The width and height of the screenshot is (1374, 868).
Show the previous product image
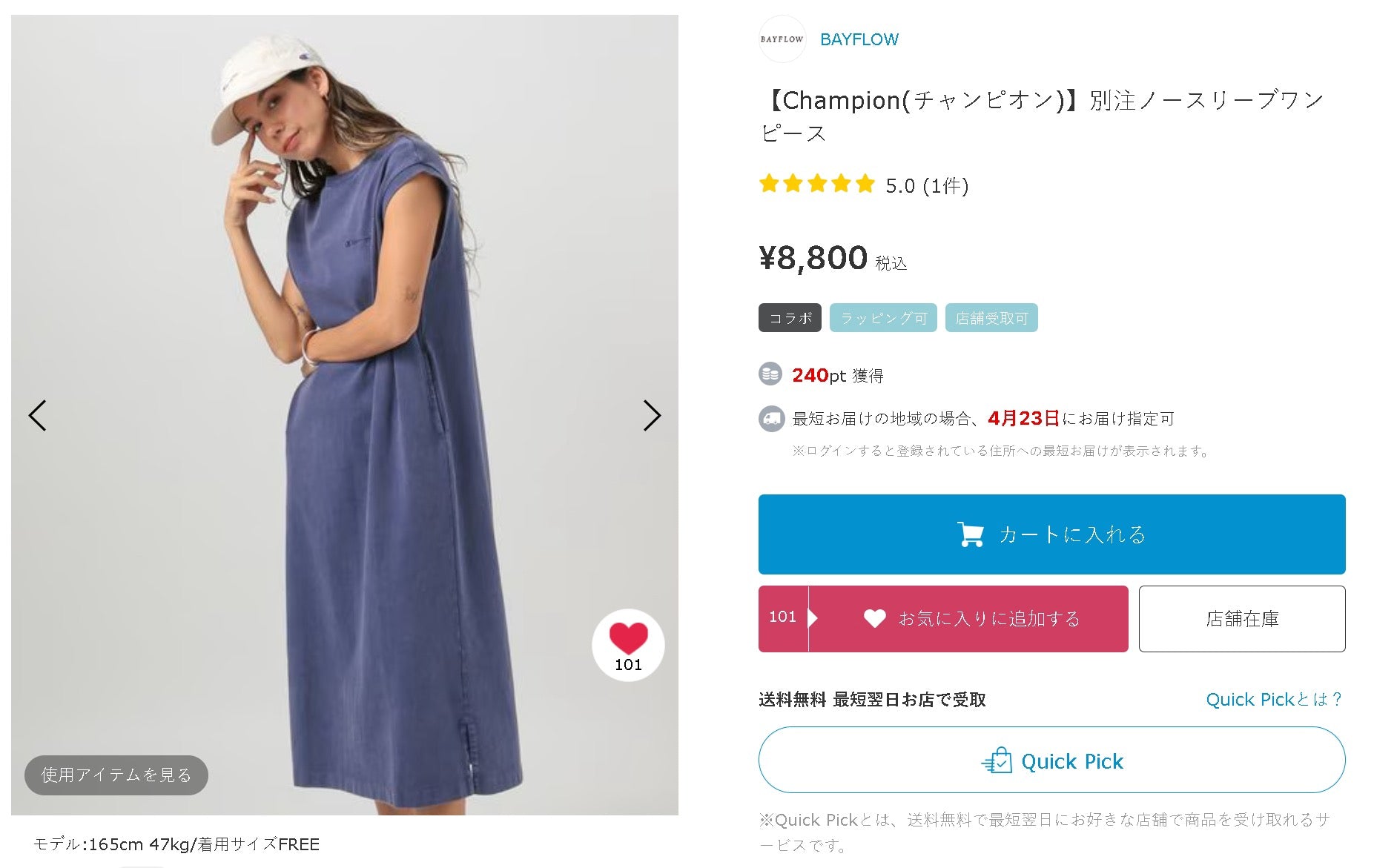[x=37, y=416]
